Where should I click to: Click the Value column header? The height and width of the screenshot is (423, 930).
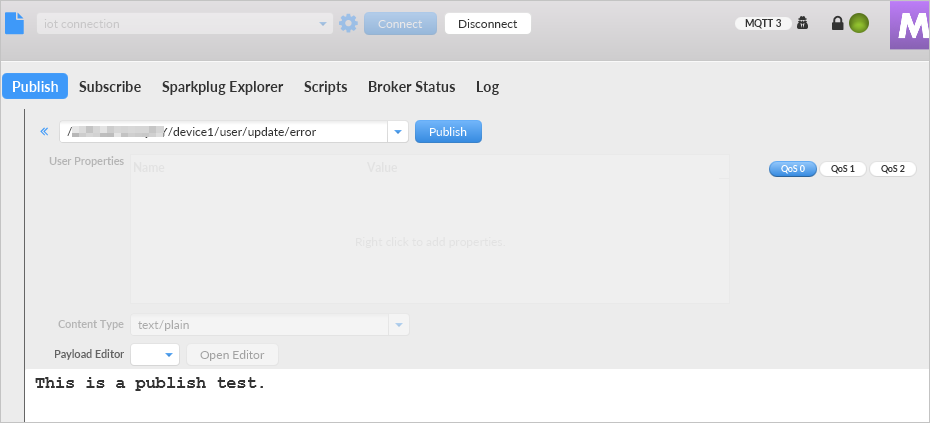[x=382, y=167]
